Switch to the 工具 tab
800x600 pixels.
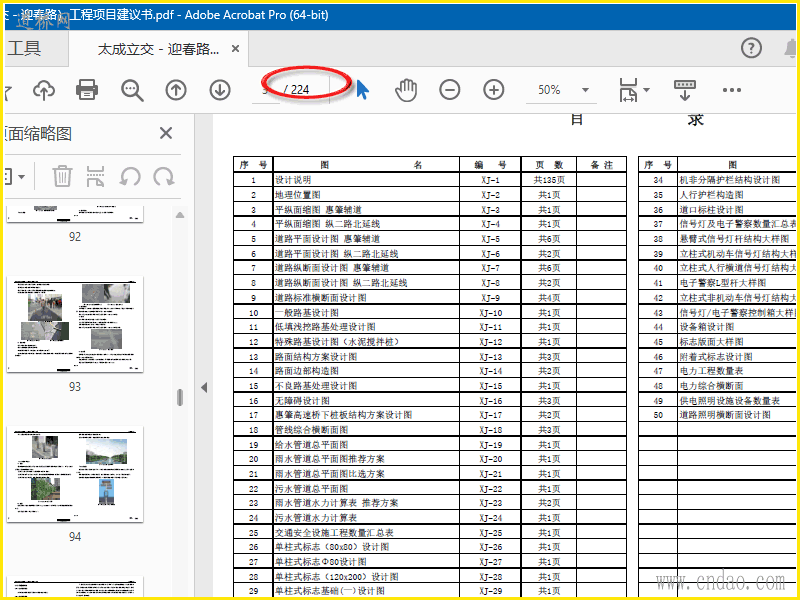[x=24, y=48]
